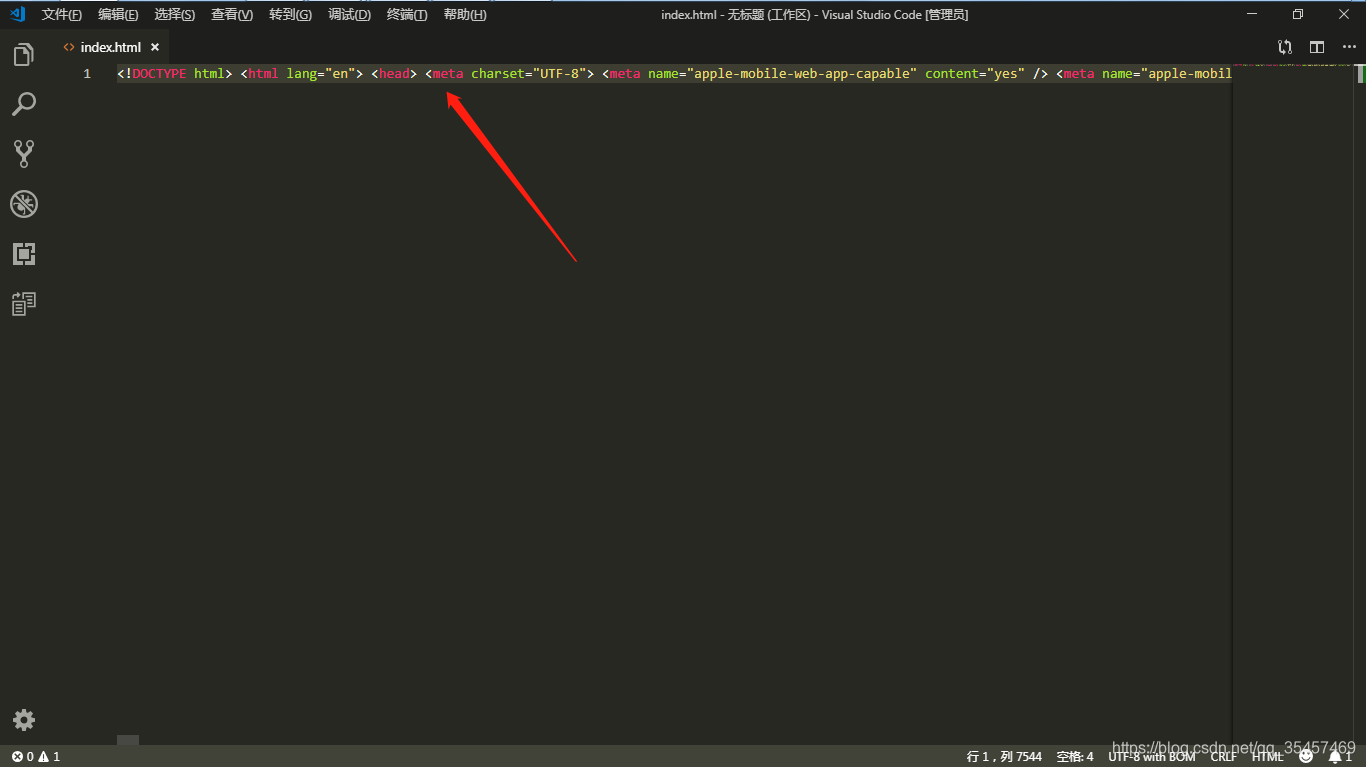Open the 帮助(H) menu
The image size is (1366, 767).
(465, 14)
